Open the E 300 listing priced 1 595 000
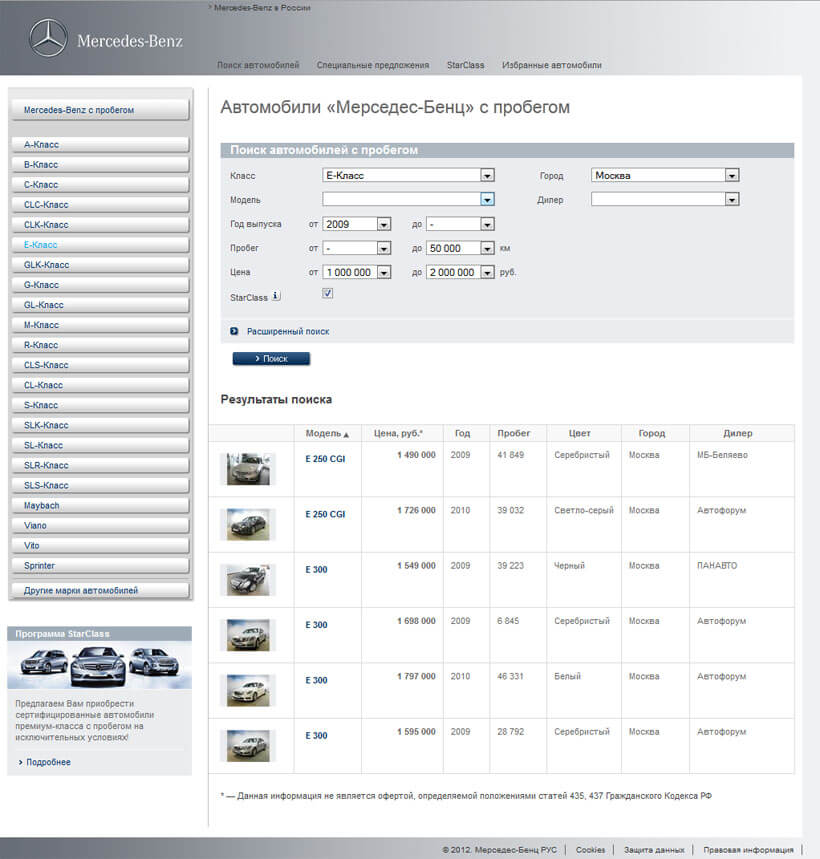The height and width of the screenshot is (859, 820). 316,736
